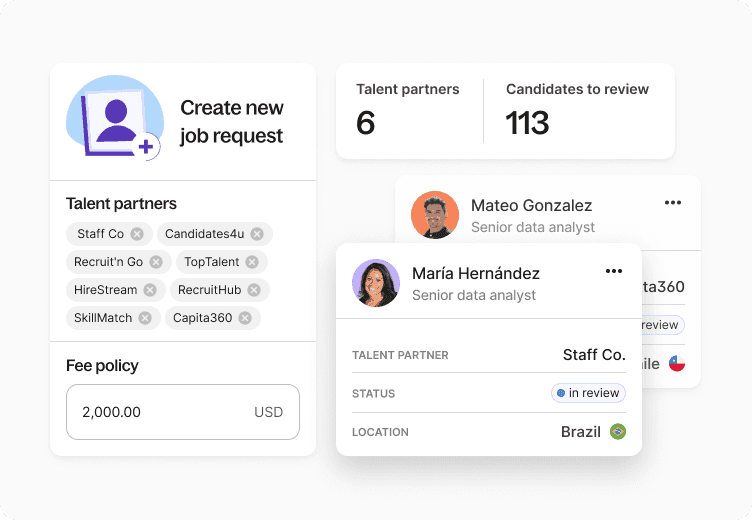Viewport: 752px width, 520px height.
Task: Click the SkillMatch tag label
Action: pos(103,318)
